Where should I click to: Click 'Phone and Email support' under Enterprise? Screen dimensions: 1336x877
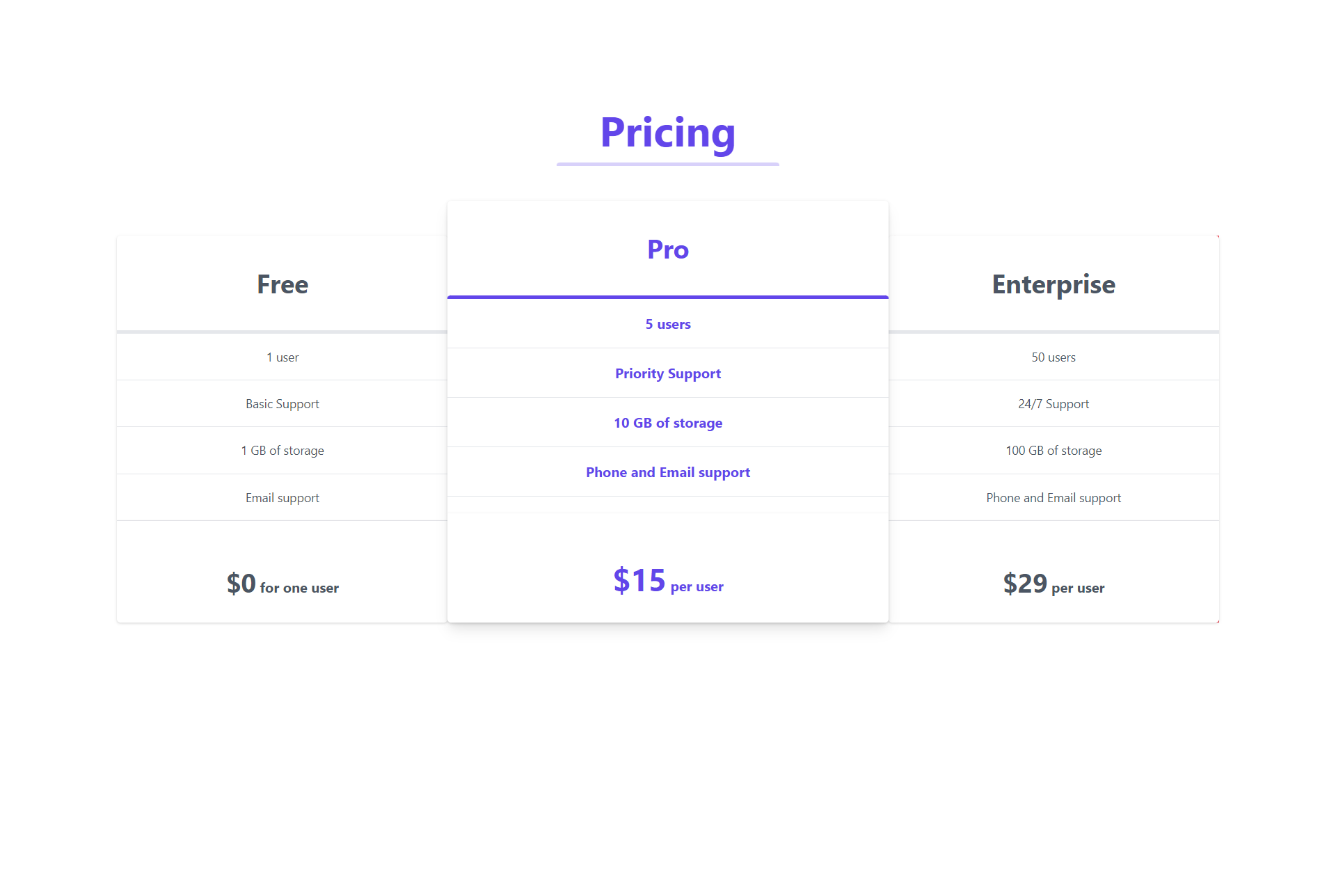click(1053, 497)
